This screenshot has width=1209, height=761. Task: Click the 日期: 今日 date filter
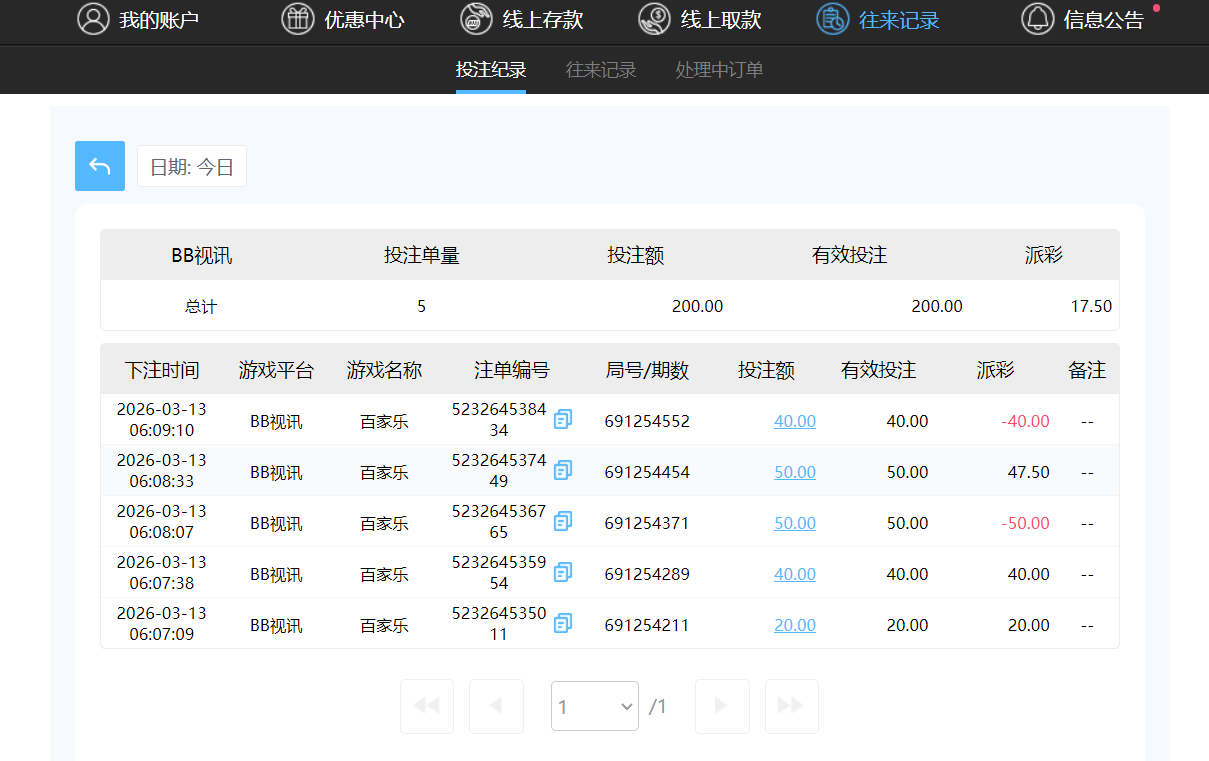coord(191,166)
